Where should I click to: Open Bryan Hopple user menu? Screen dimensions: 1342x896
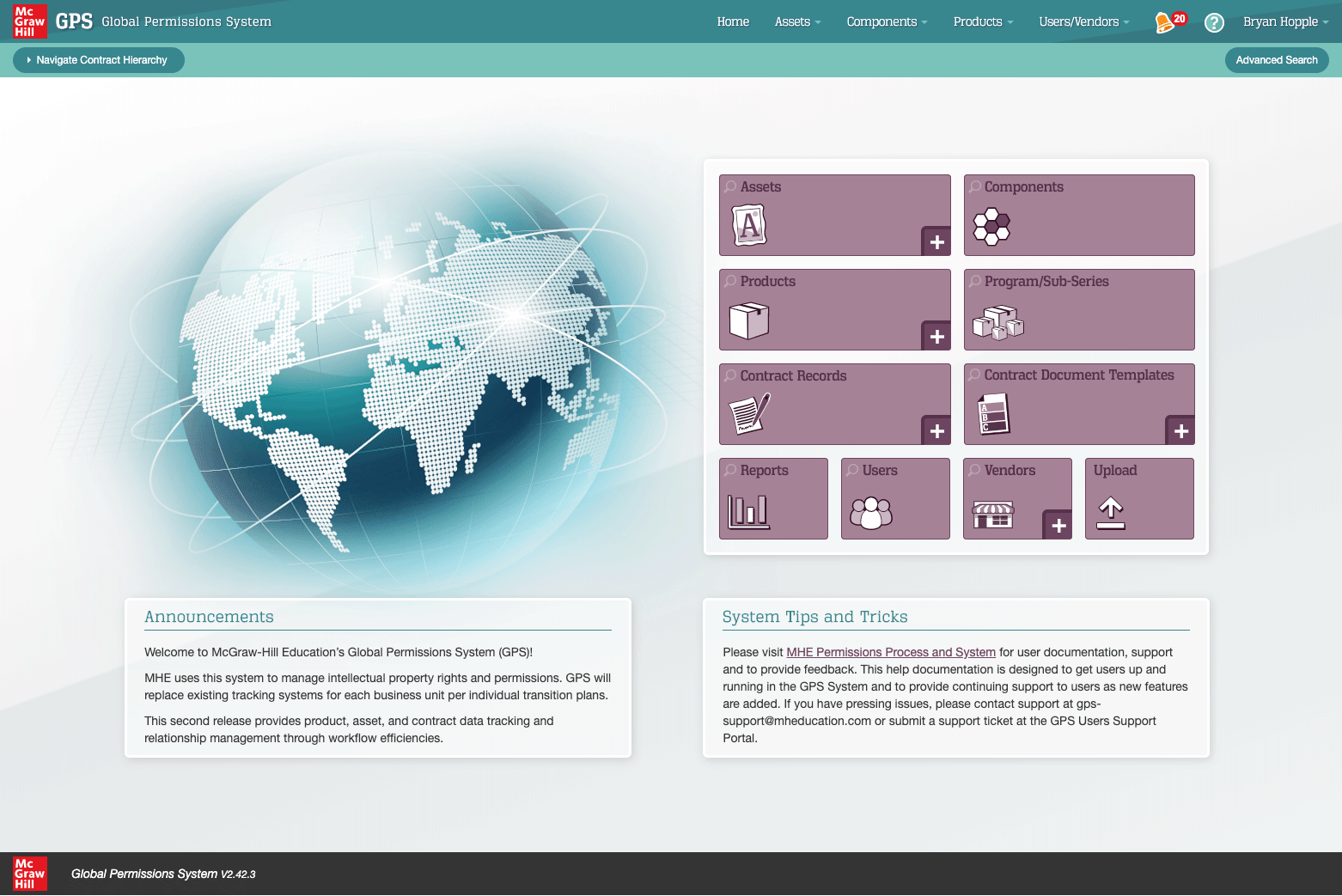coord(1285,22)
